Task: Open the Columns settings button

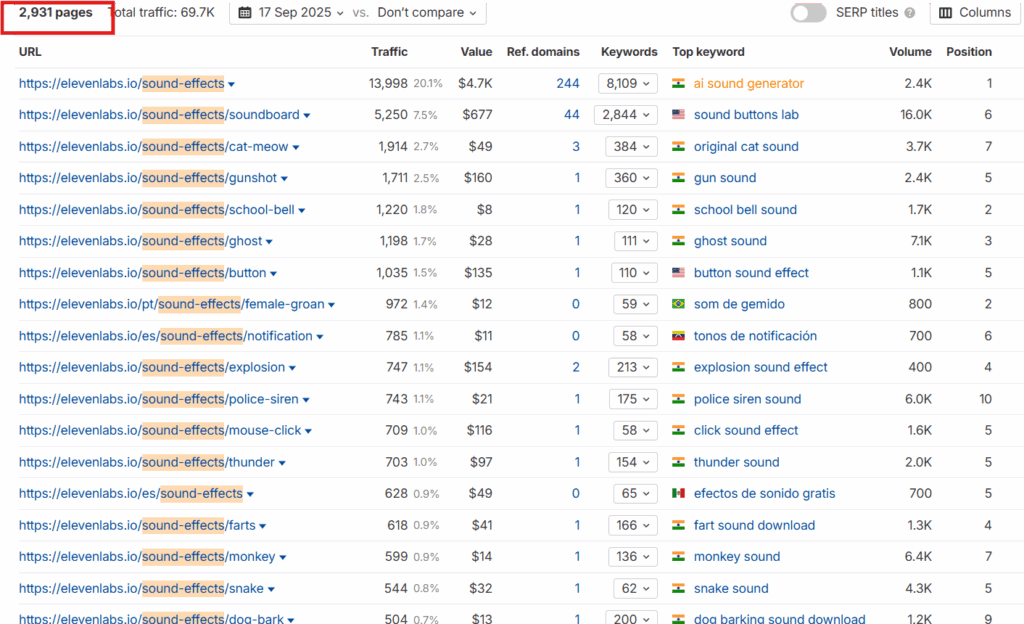Action: tap(975, 12)
